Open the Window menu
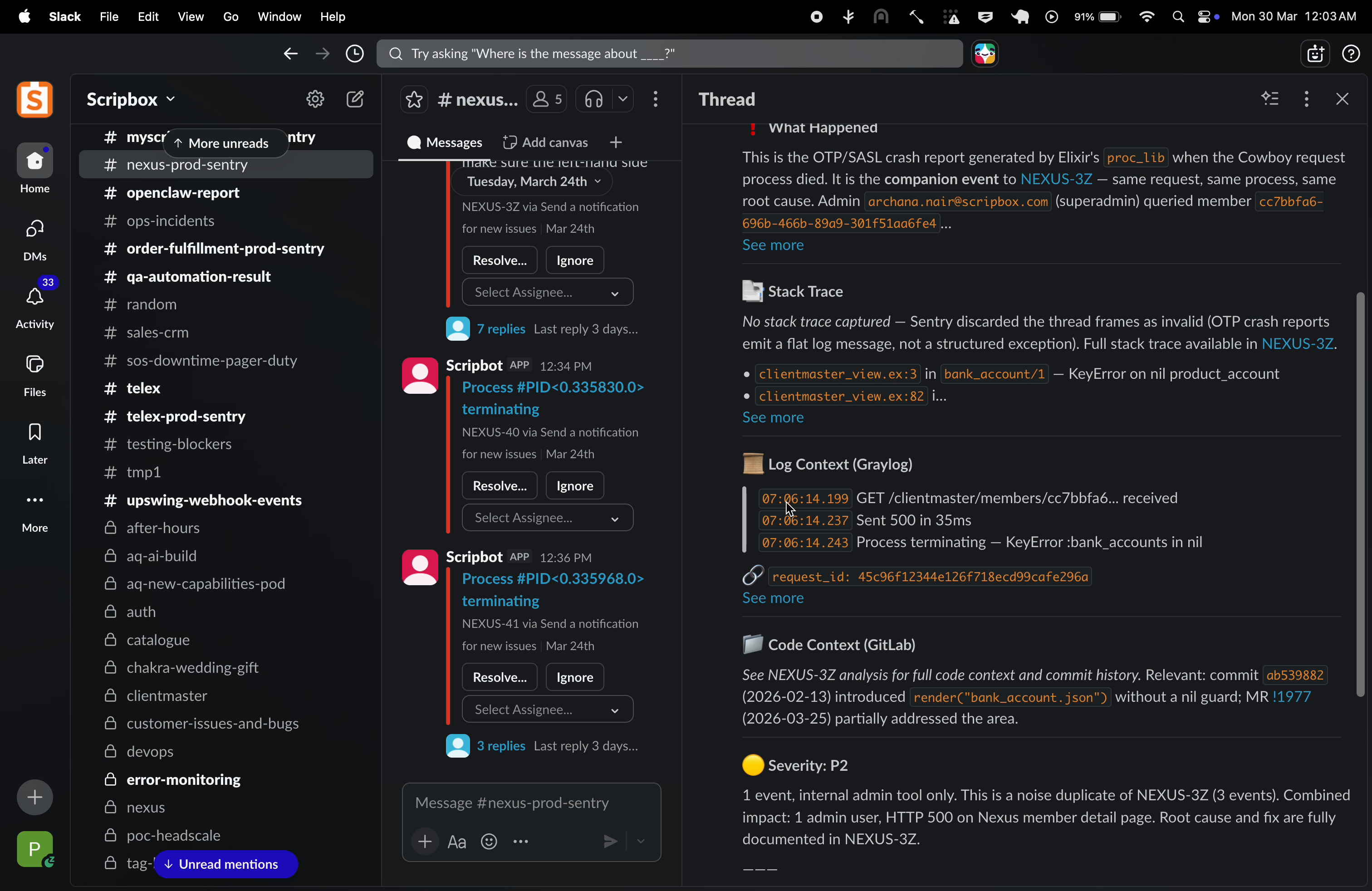This screenshot has height=891, width=1372. coord(279,17)
